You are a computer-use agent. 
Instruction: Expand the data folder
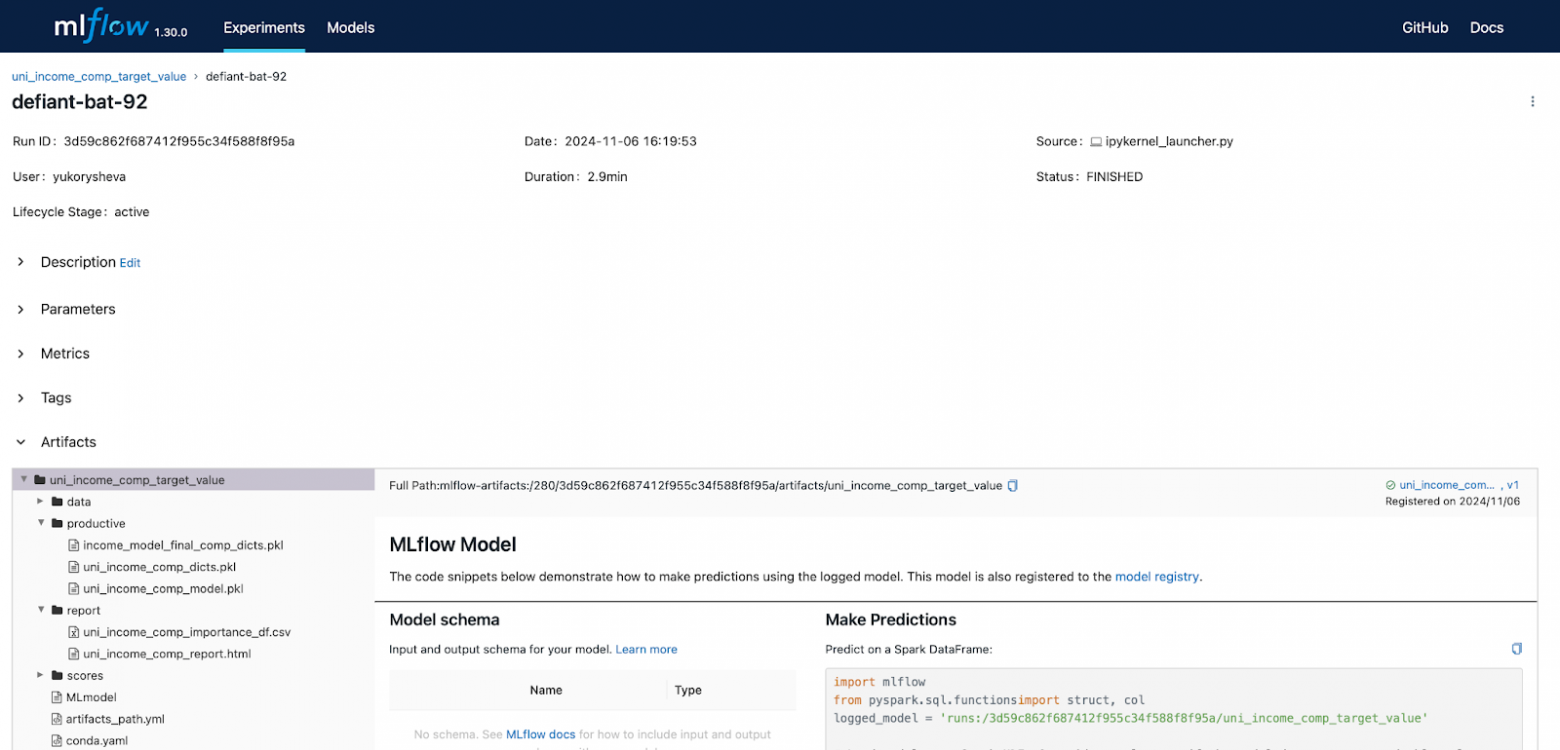[41, 502]
